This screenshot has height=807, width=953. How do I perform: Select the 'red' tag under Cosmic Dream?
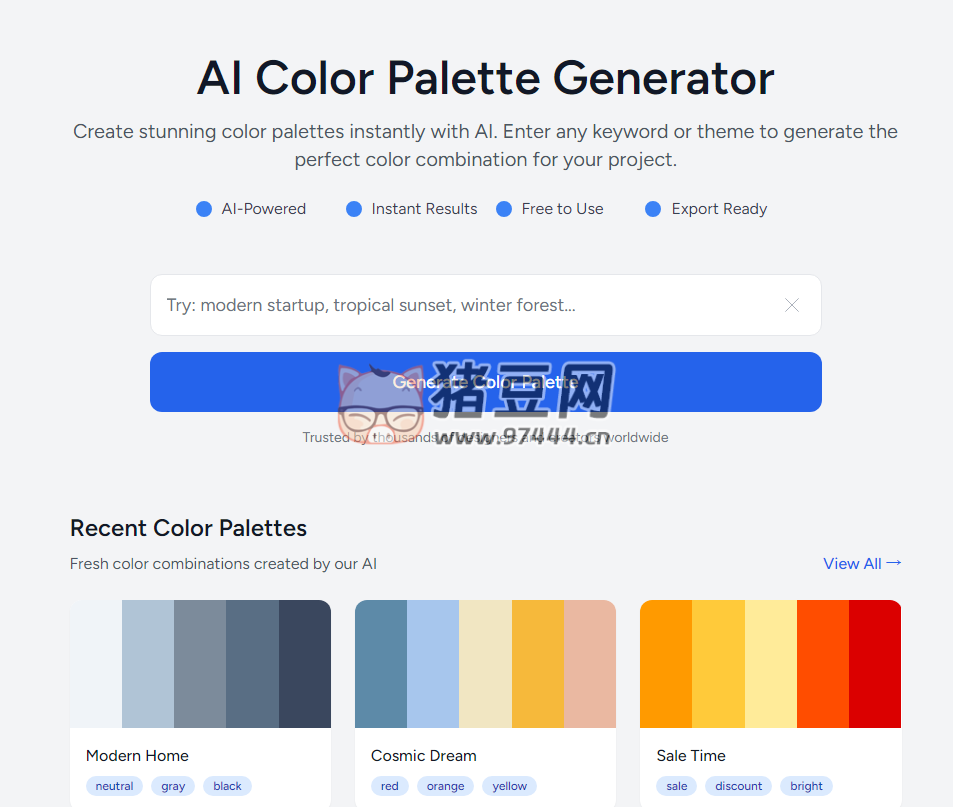[390, 786]
